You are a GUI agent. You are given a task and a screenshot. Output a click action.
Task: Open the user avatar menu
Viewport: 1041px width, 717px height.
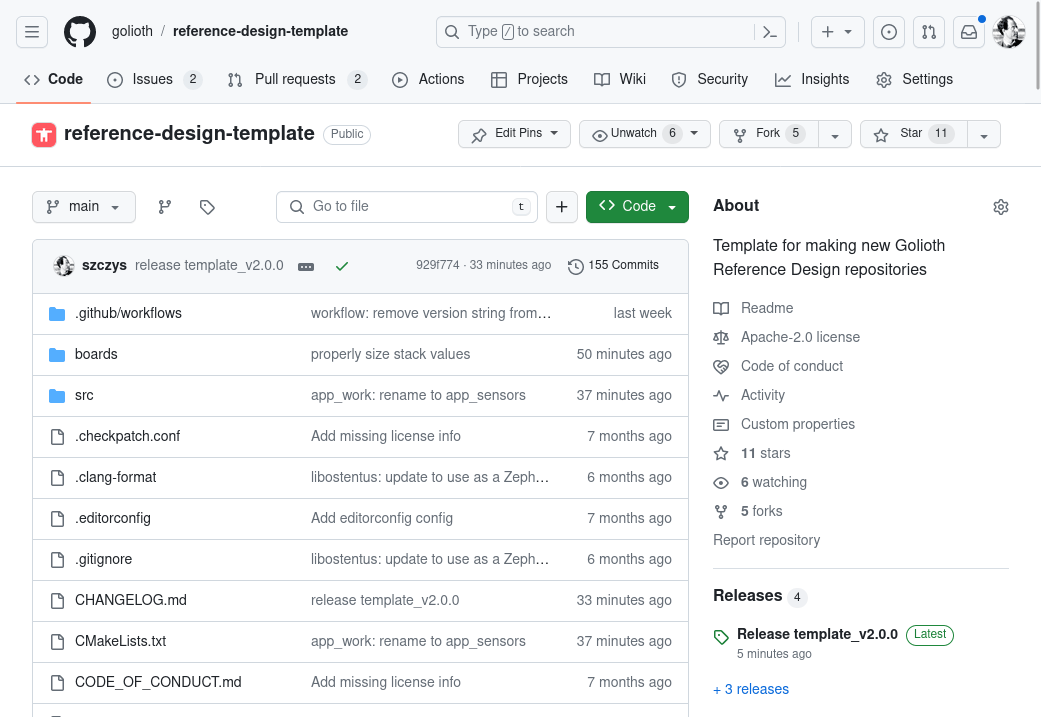coord(1008,32)
